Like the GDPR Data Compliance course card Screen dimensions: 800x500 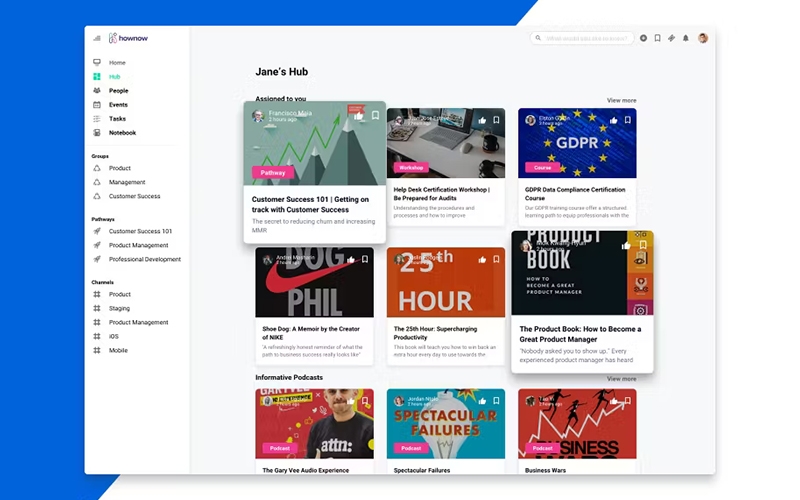coord(614,120)
